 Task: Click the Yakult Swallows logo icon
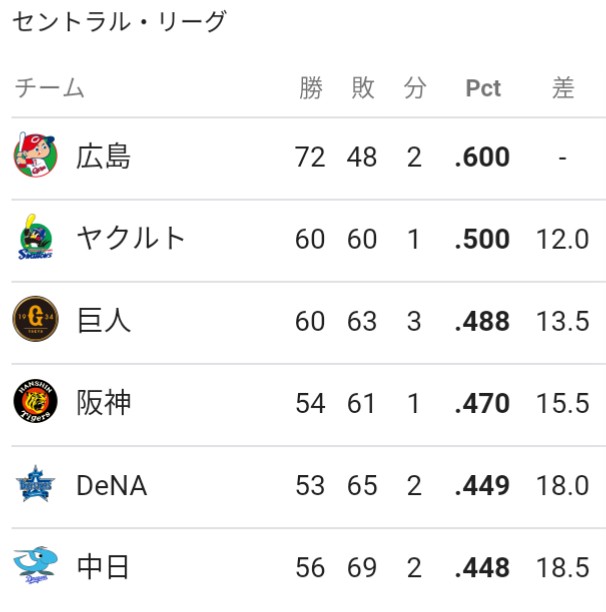[36, 237]
